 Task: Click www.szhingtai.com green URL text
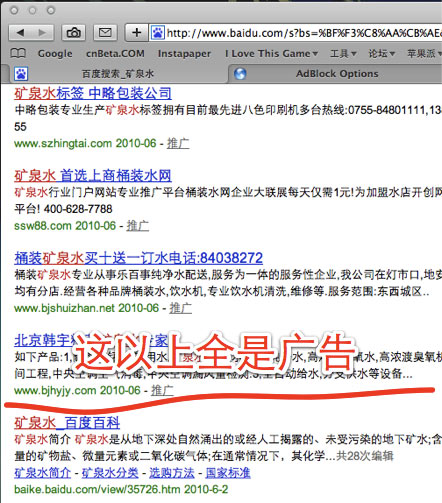(x=63, y=143)
